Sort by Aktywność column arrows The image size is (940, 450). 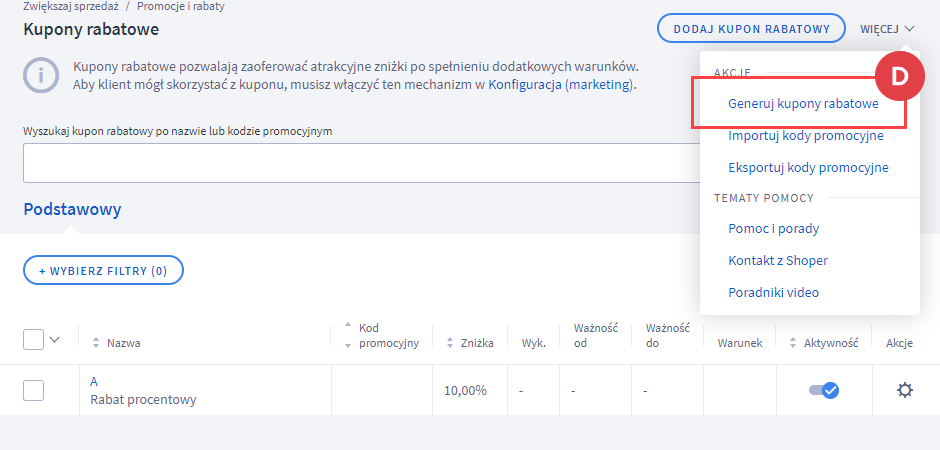[x=793, y=343]
